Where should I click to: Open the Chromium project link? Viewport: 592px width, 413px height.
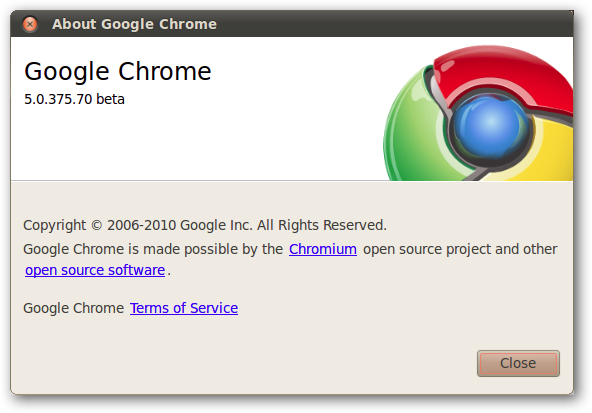click(323, 249)
